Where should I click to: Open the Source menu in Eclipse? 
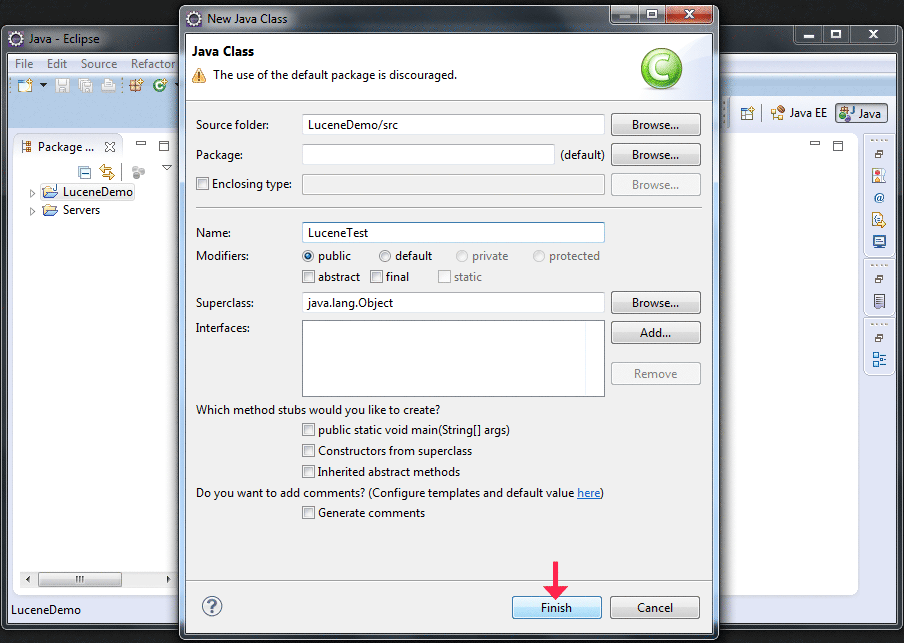tap(99, 64)
